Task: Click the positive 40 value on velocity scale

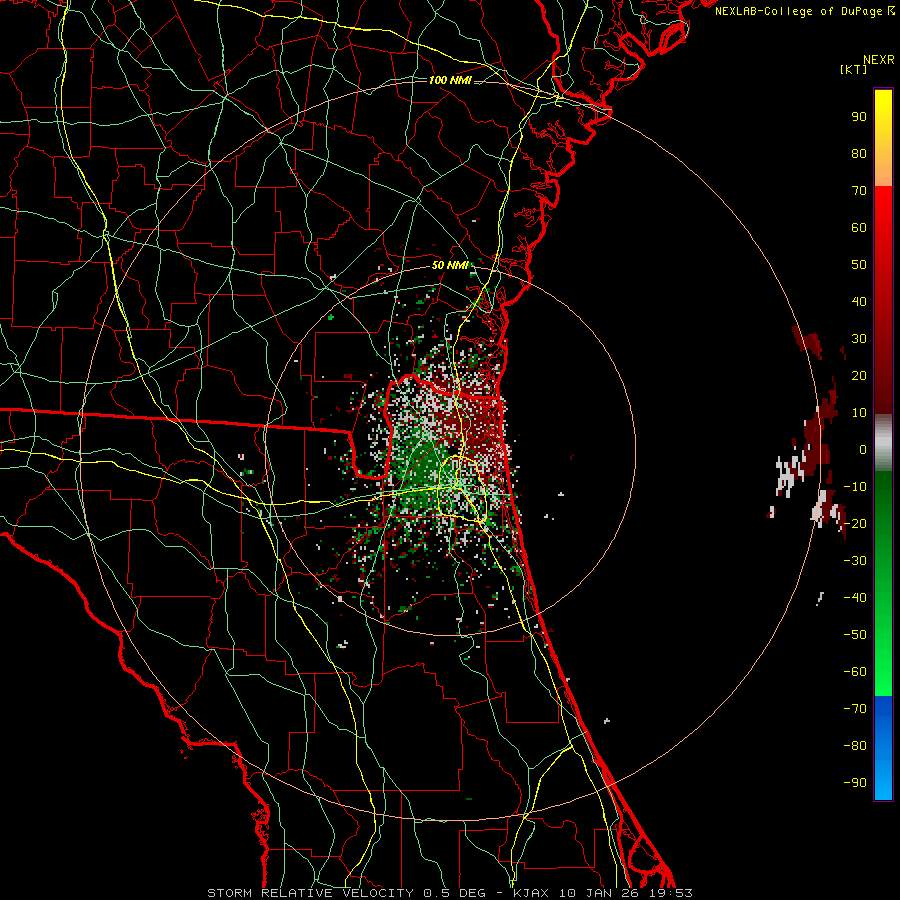Action: coord(859,301)
